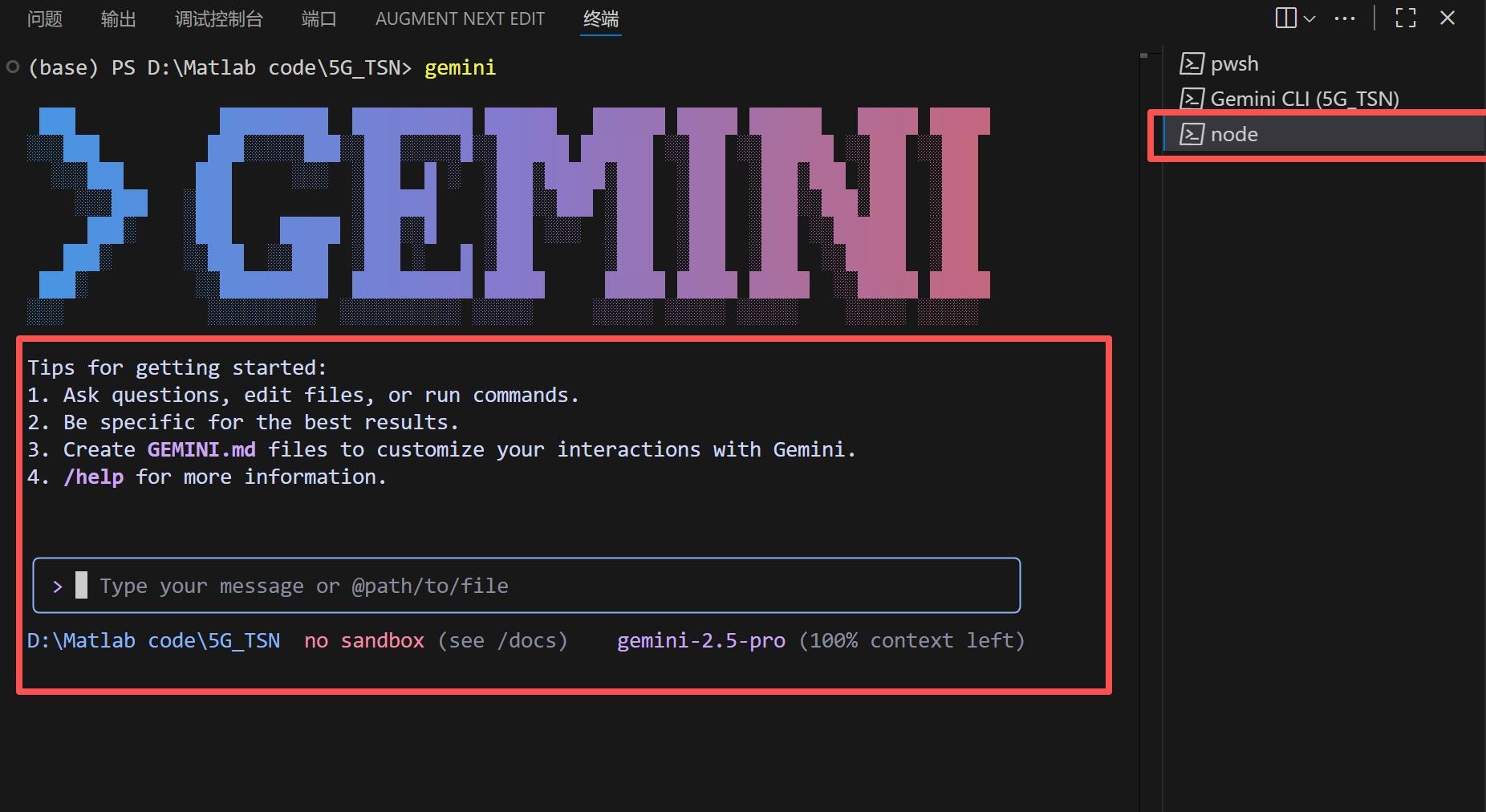Viewport: 1486px width, 812px height.
Task: Switch to the 终端 tab
Action: coord(600,18)
